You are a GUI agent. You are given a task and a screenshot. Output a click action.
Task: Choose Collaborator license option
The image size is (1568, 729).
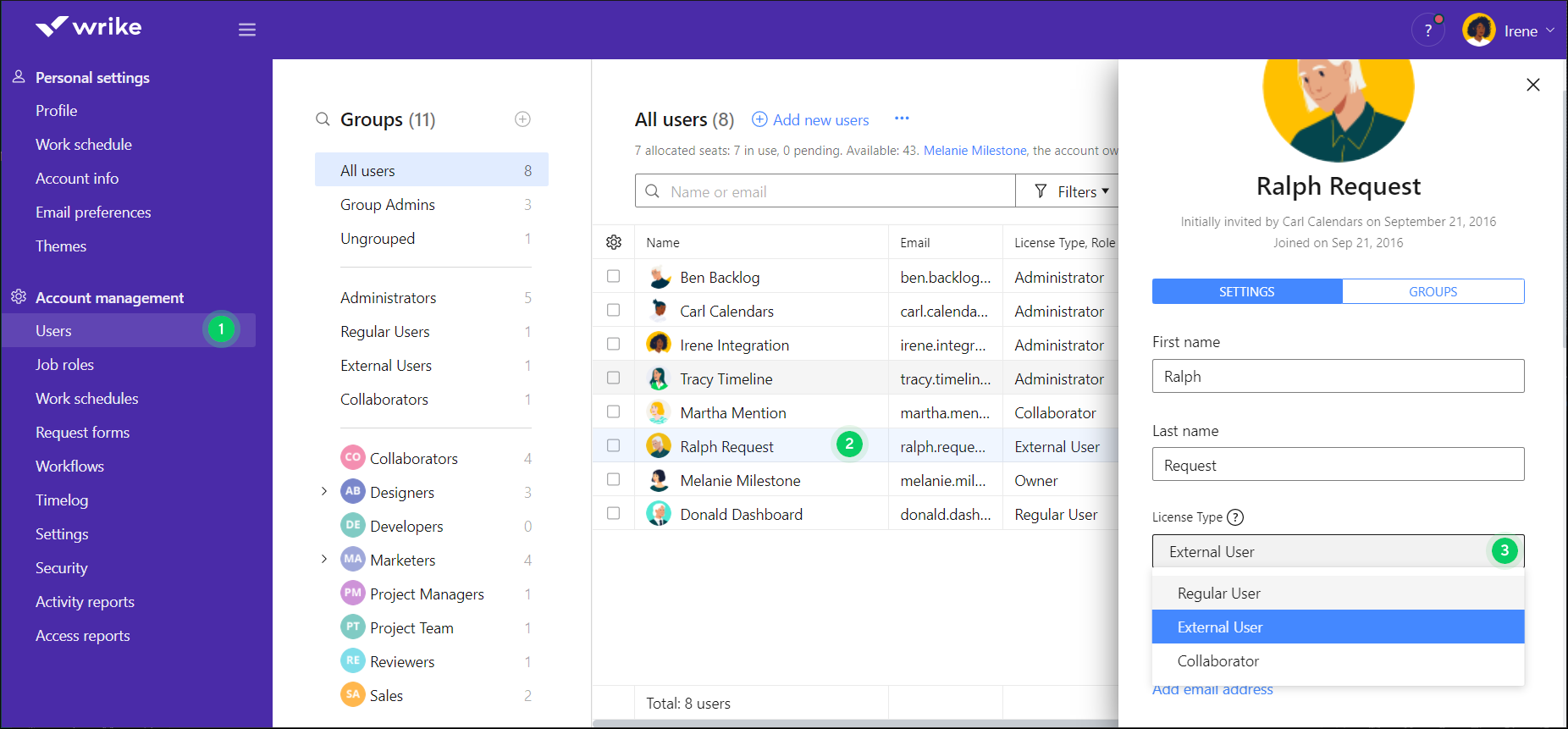(1338, 660)
